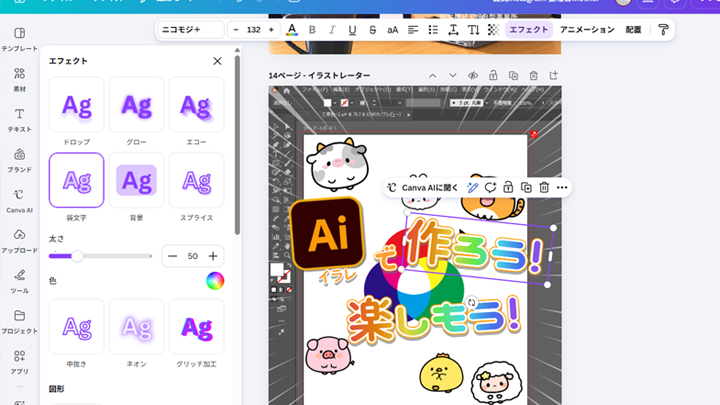Toggle uppercase aA formatting
This screenshot has width=720, height=405.
pos(393,30)
